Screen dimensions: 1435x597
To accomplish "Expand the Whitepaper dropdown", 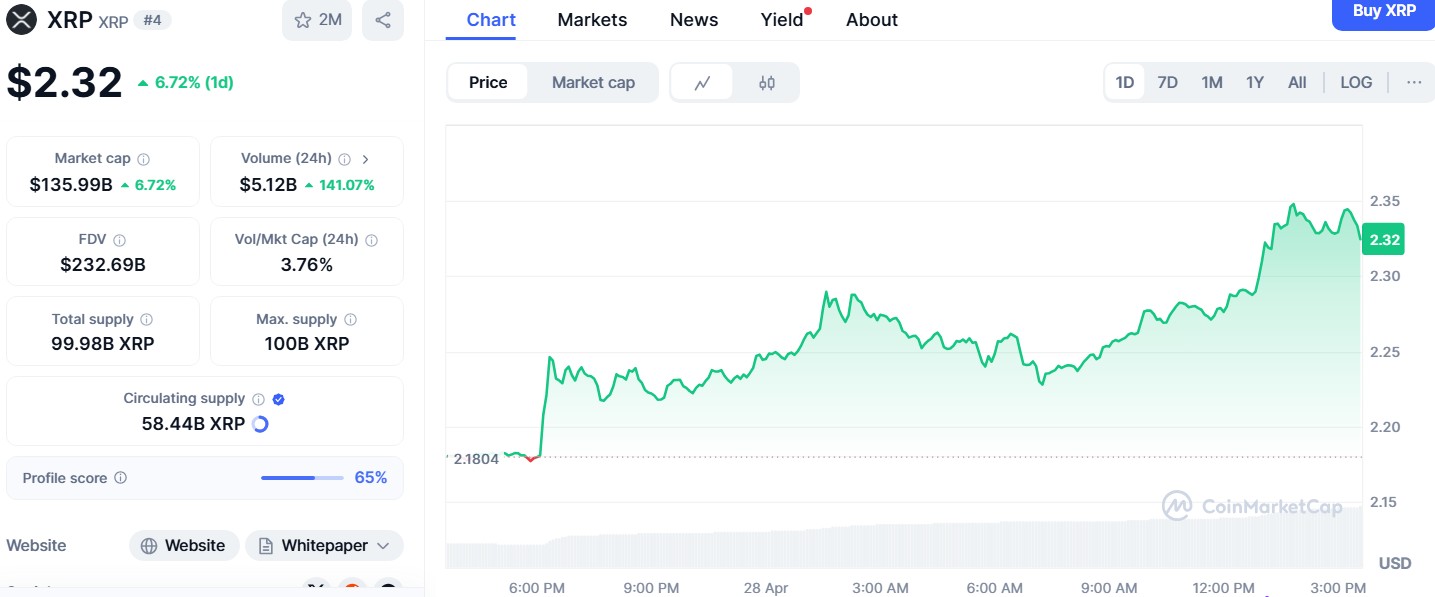I will pyautogui.click(x=324, y=546).
